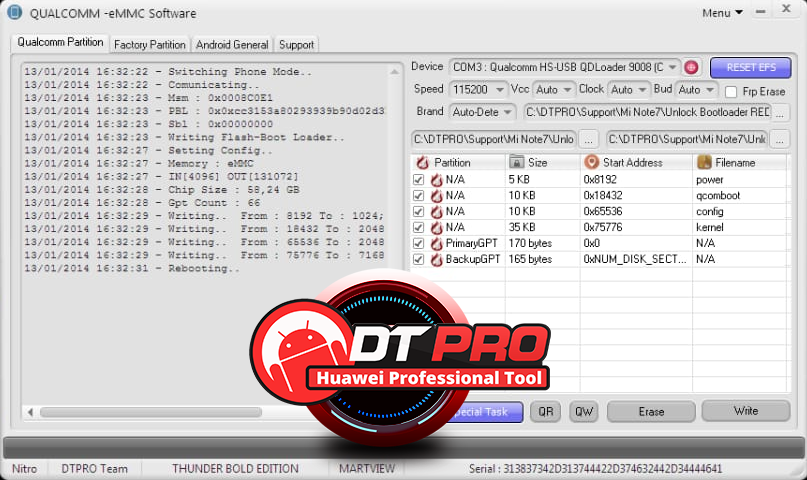Open the Menu dropdown in title bar
807x480 pixels.
click(723, 13)
